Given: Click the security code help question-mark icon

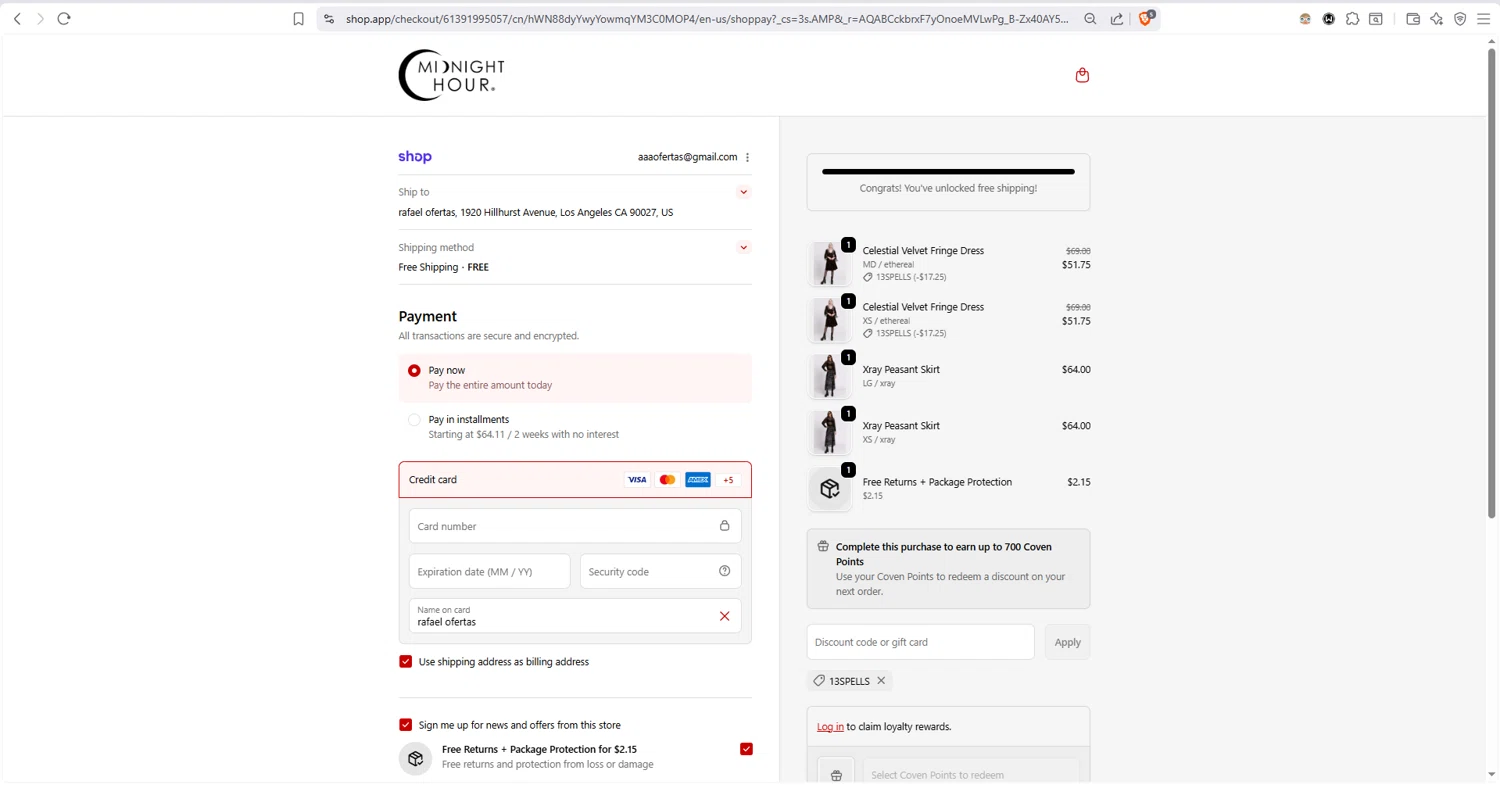Looking at the screenshot, I should [x=725, y=571].
